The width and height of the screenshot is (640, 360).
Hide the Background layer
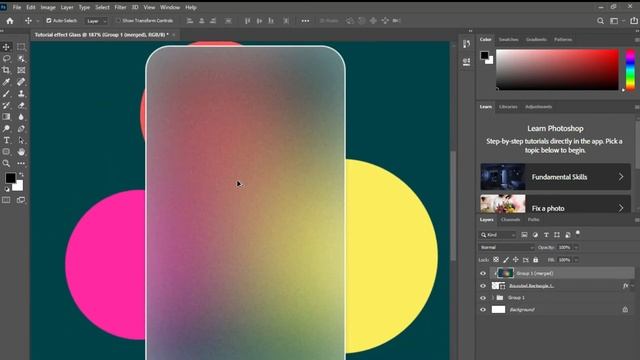[483, 309]
